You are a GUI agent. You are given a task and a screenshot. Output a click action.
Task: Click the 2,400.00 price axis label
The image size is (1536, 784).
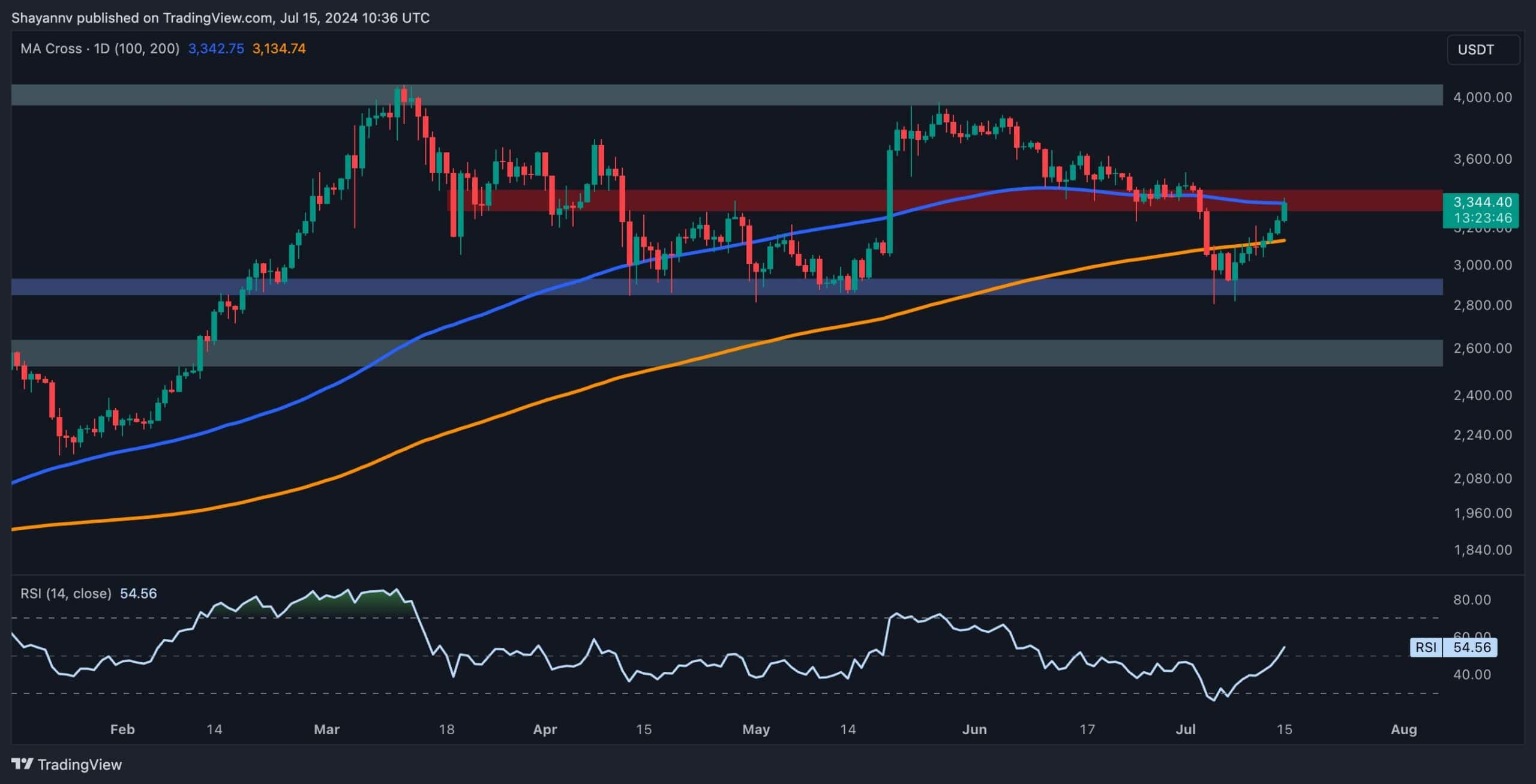click(1482, 395)
